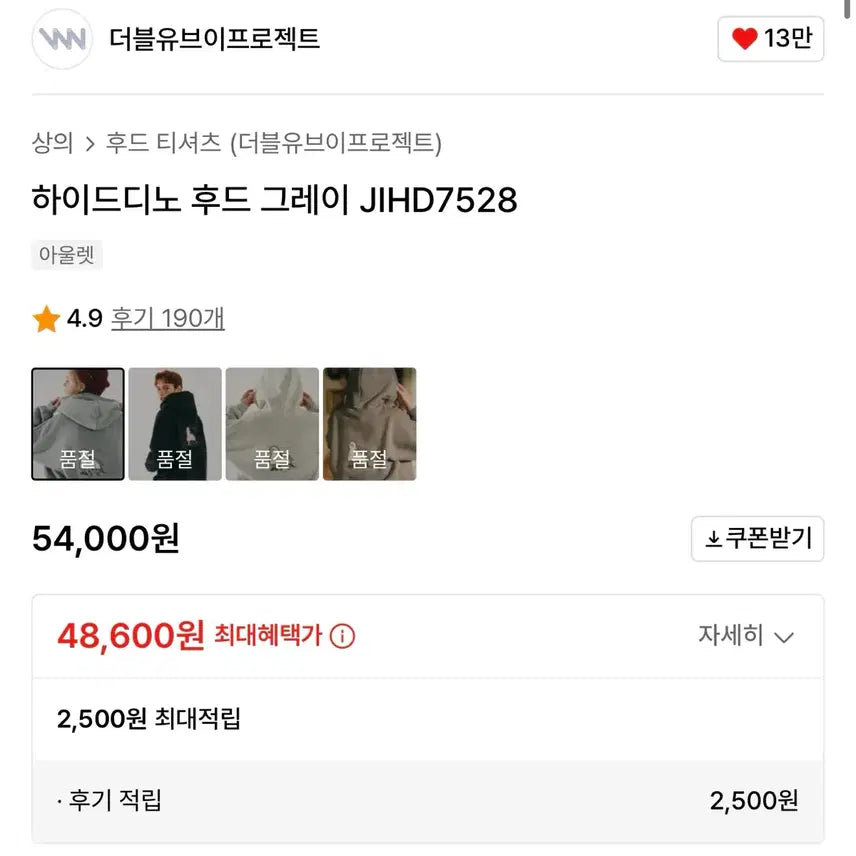Click the yellow star rating icon
The width and height of the screenshot is (856, 856).
click(x=46, y=319)
